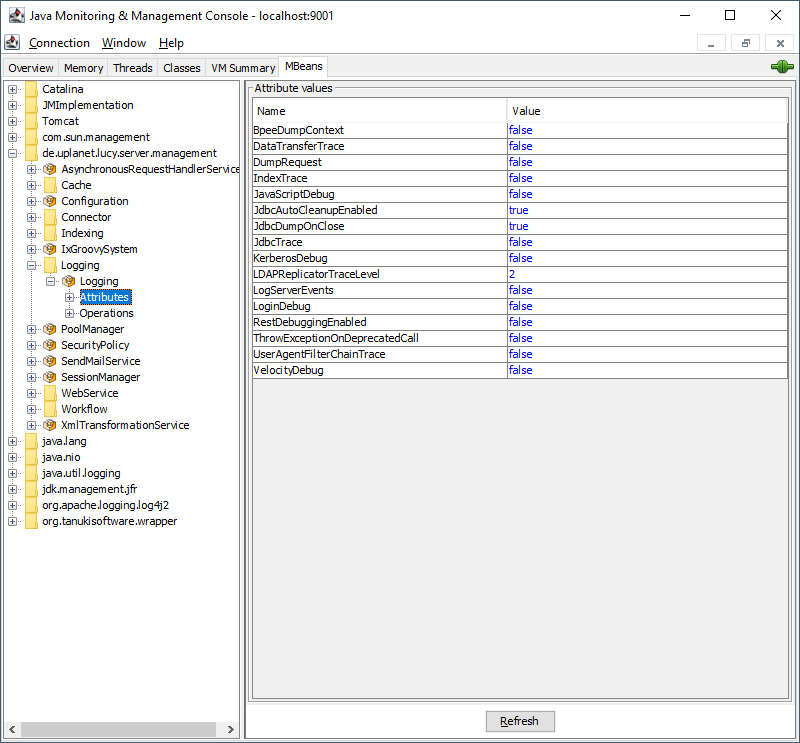Click the PoolManager bean icon

(50, 329)
